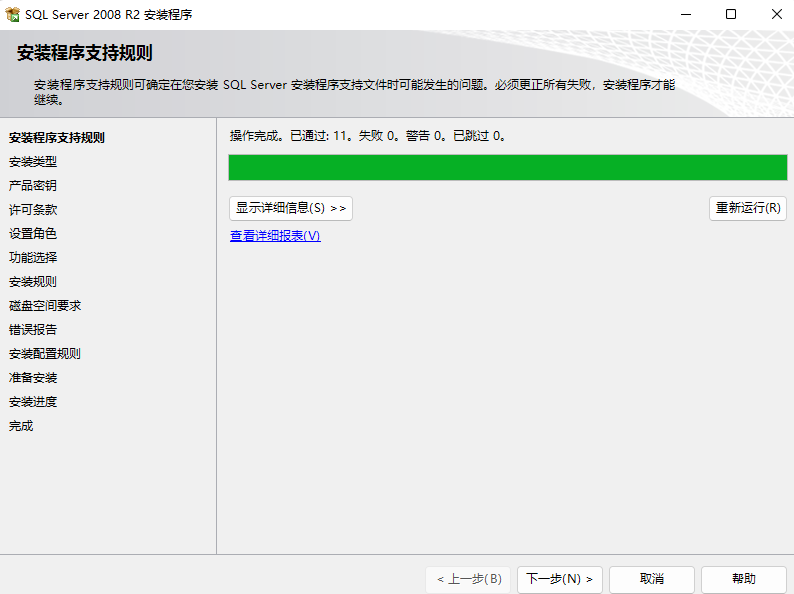Minimize the installer window
Image resolution: width=794 pixels, height=594 pixels.
[x=686, y=14]
